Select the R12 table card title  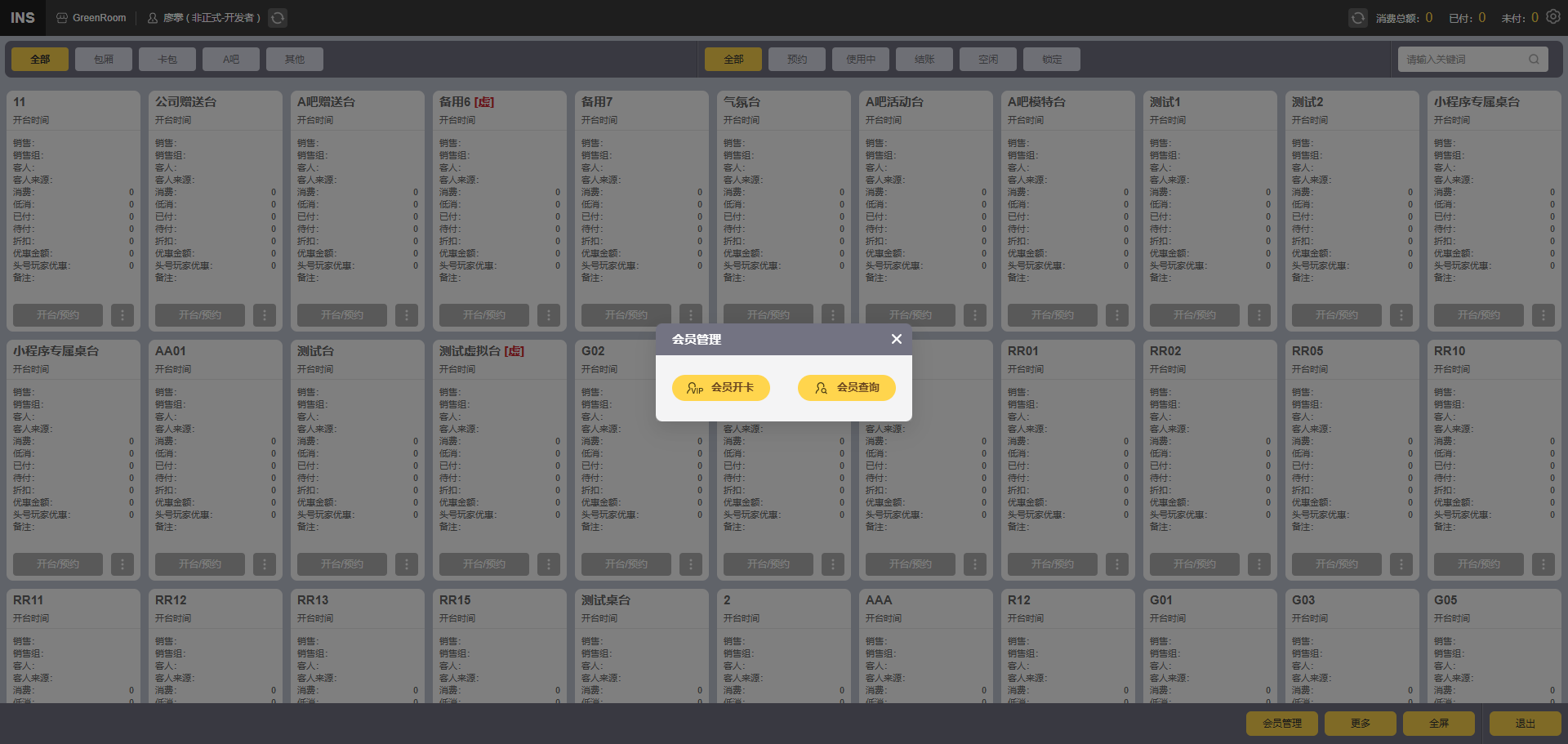pos(1019,599)
